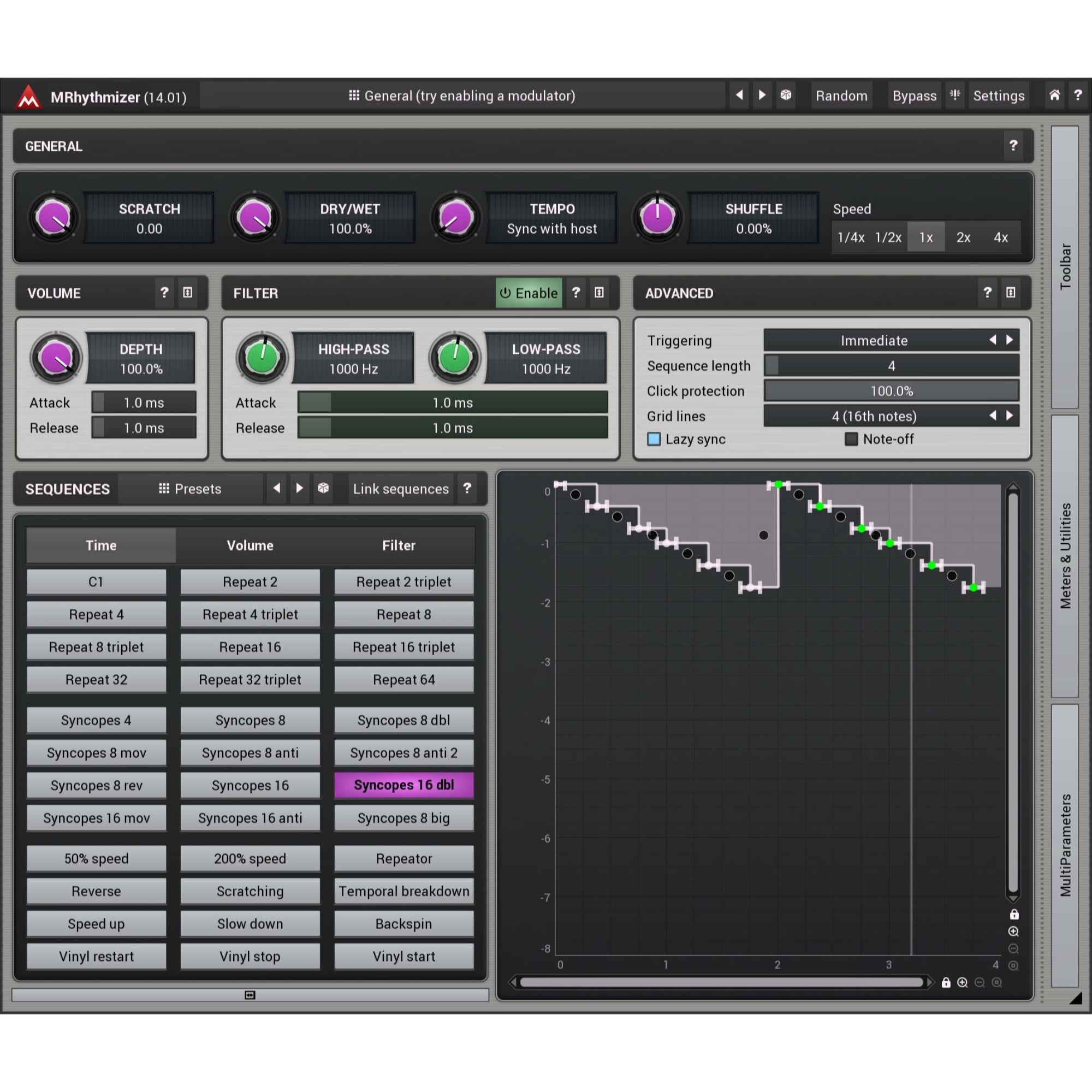Click the horizontal lock icon below graph
The width and height of the screenshot is (1092, 1092).
[x=946, y=983]
